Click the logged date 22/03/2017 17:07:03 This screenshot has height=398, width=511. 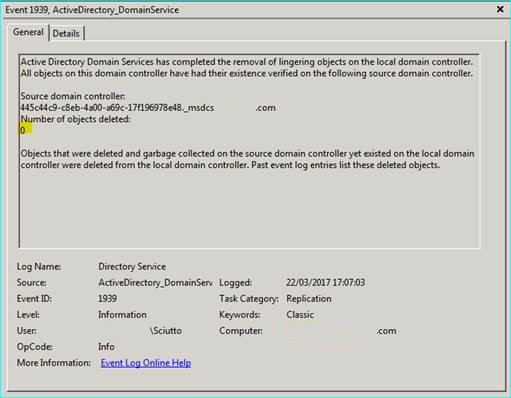[x=325, y=282]
